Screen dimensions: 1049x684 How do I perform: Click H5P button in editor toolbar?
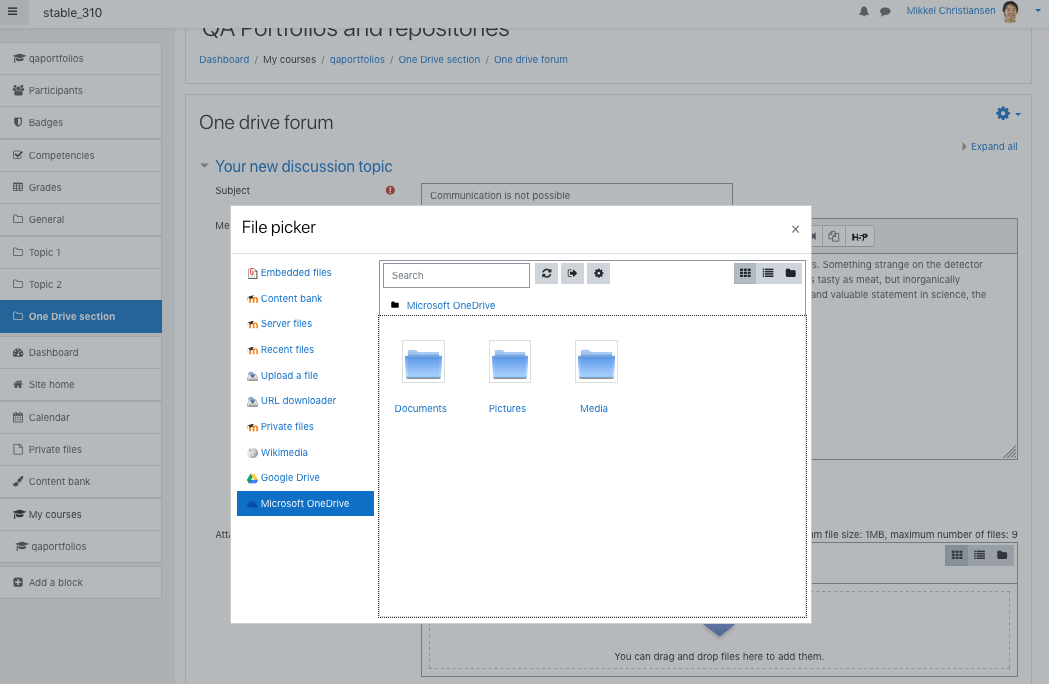pos(860,237)
